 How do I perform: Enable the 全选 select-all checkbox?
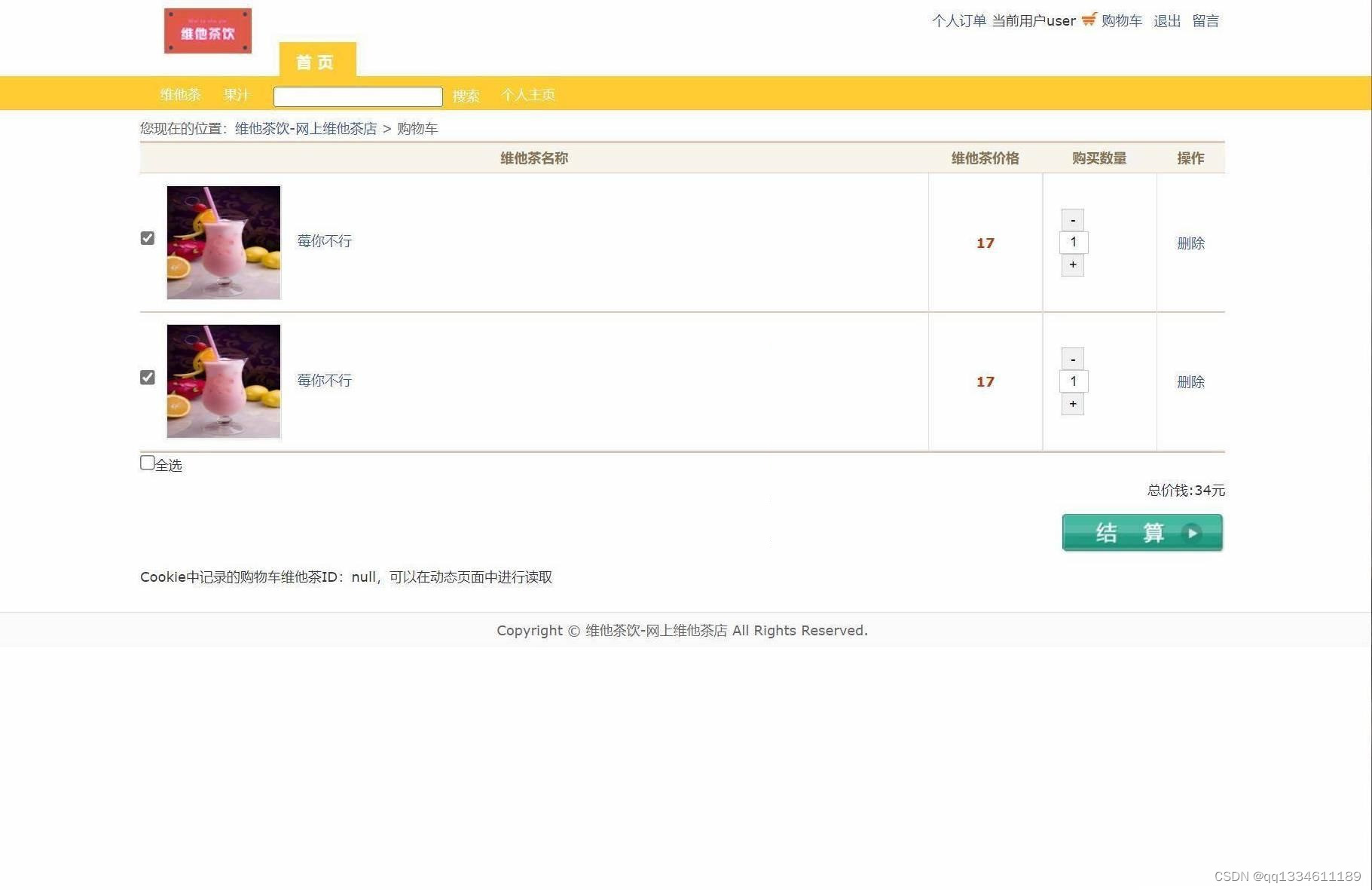(x=147, y=462)
